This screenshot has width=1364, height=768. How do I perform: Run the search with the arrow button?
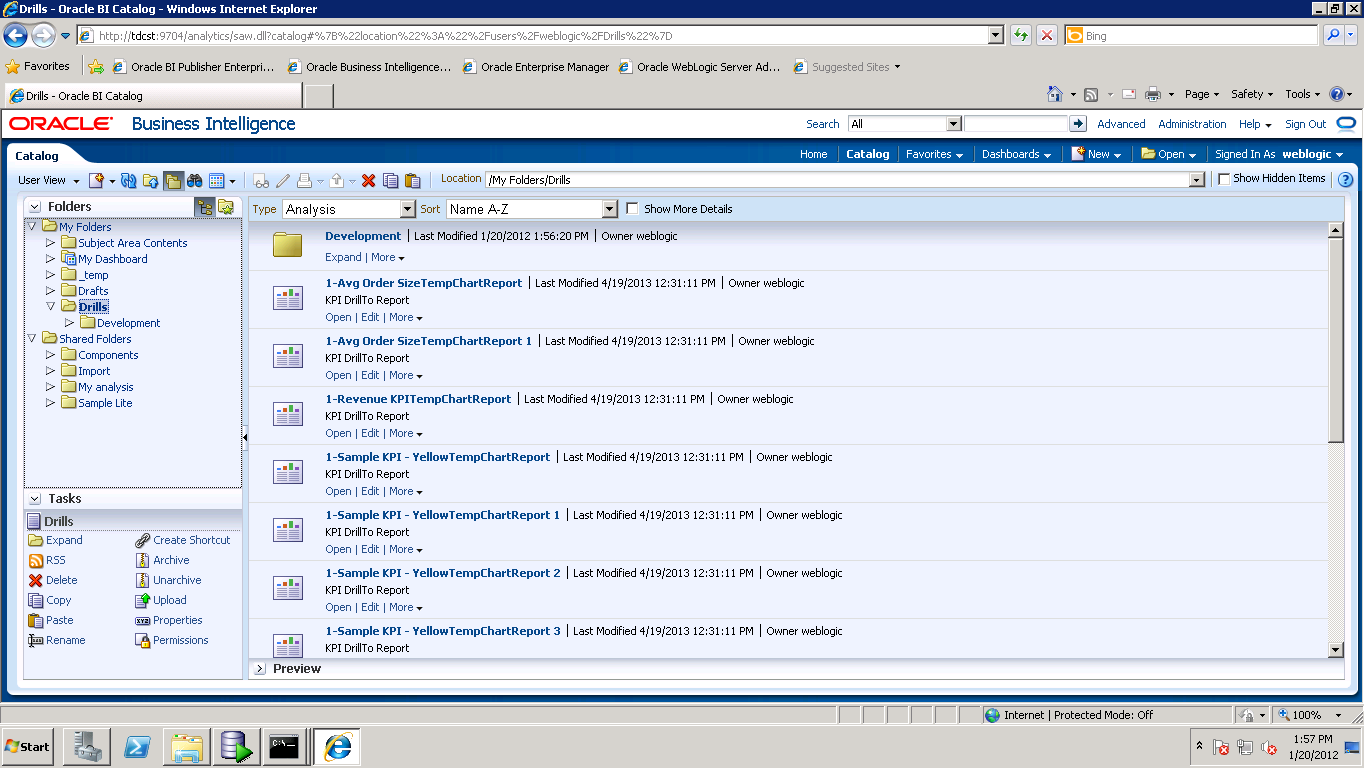tap(1078, 124)
